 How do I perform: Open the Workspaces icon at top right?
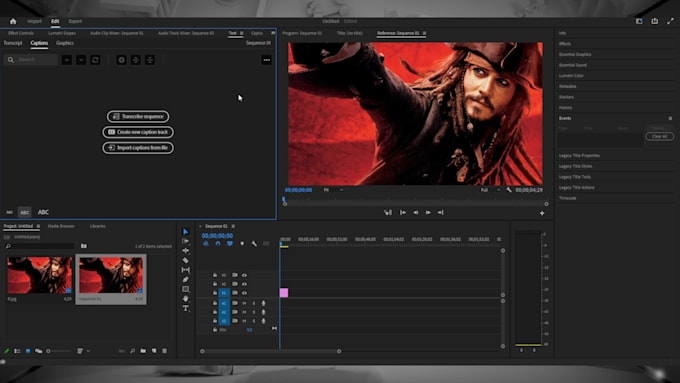(639, 21)
